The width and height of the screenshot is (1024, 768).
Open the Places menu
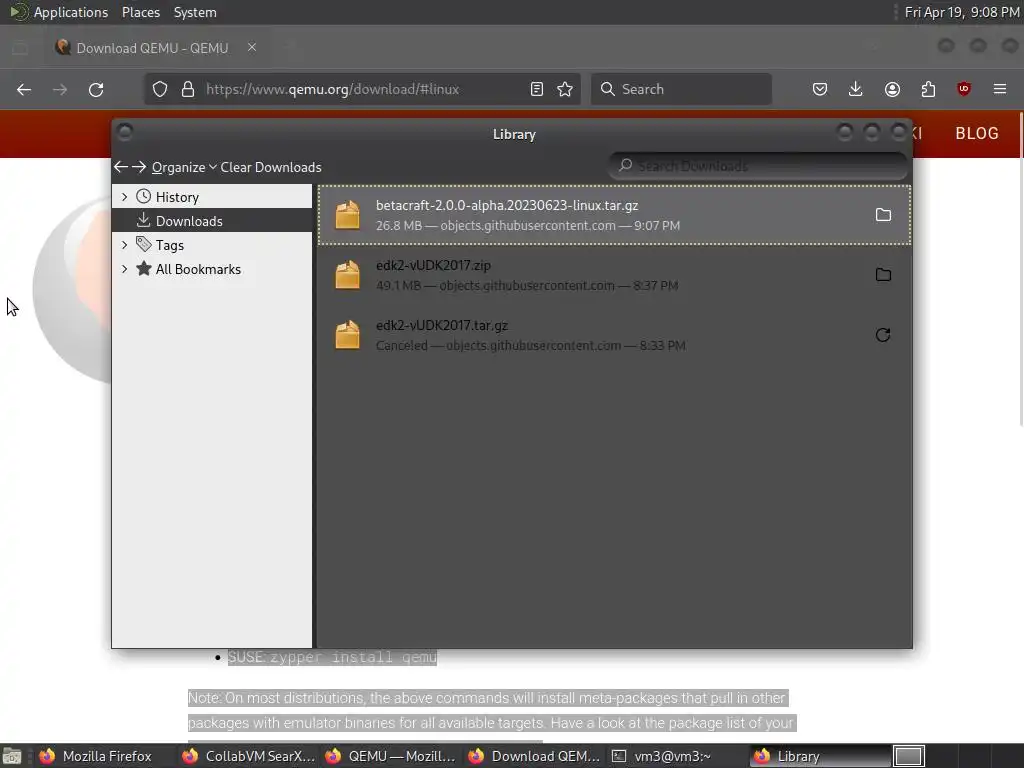(141, 12)
